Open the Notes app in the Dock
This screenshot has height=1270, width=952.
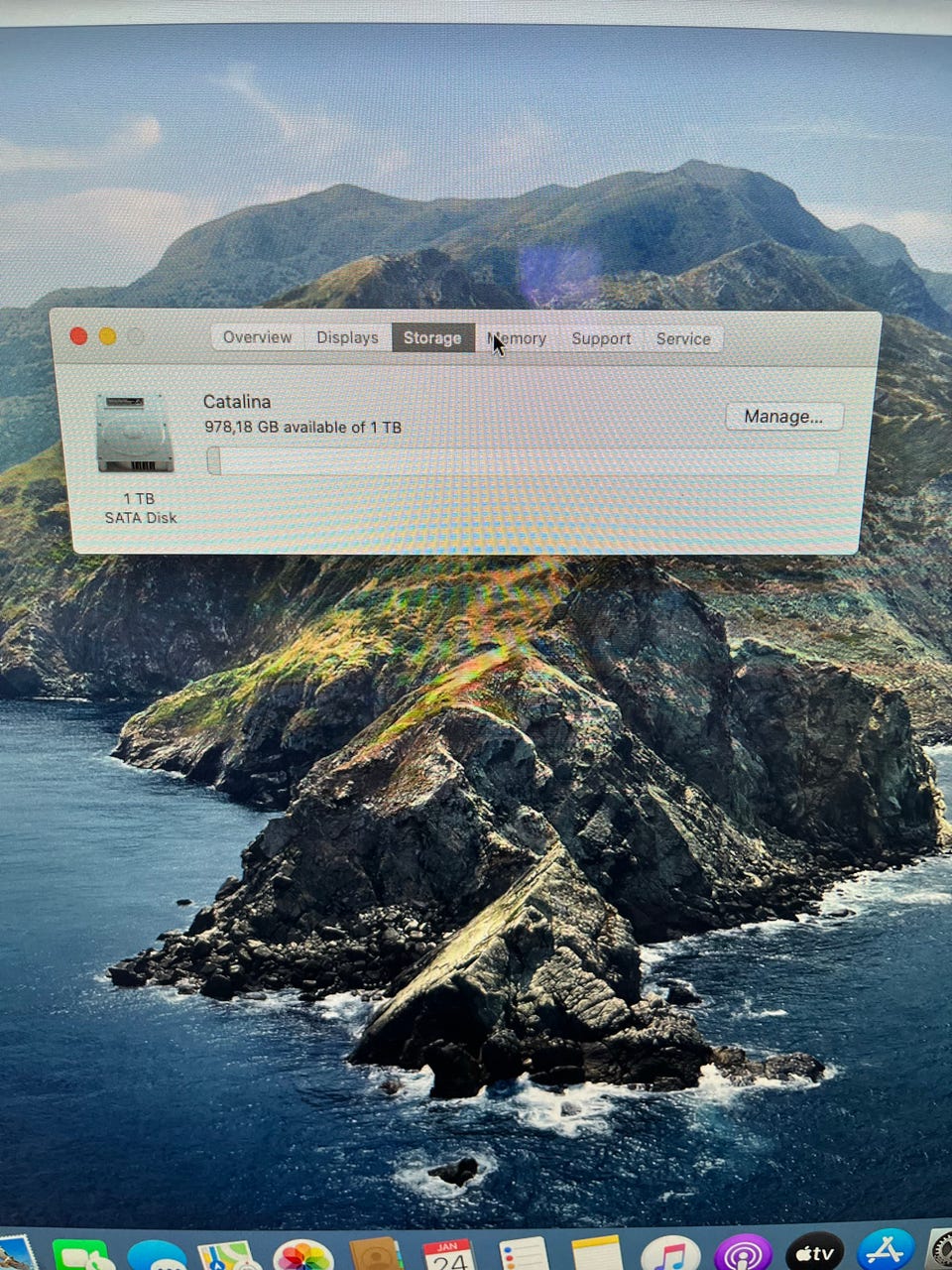click(x=597, y=1254)
